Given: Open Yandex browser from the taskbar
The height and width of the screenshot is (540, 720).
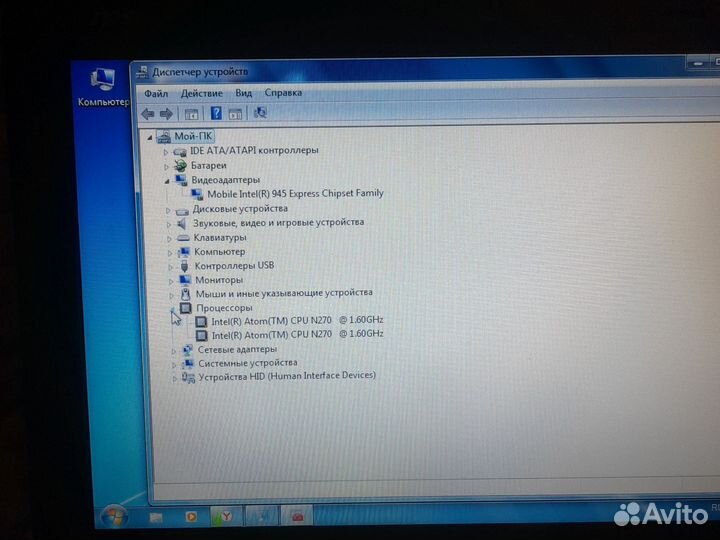Looking at the screenshot, I should (x=227, y=516).
